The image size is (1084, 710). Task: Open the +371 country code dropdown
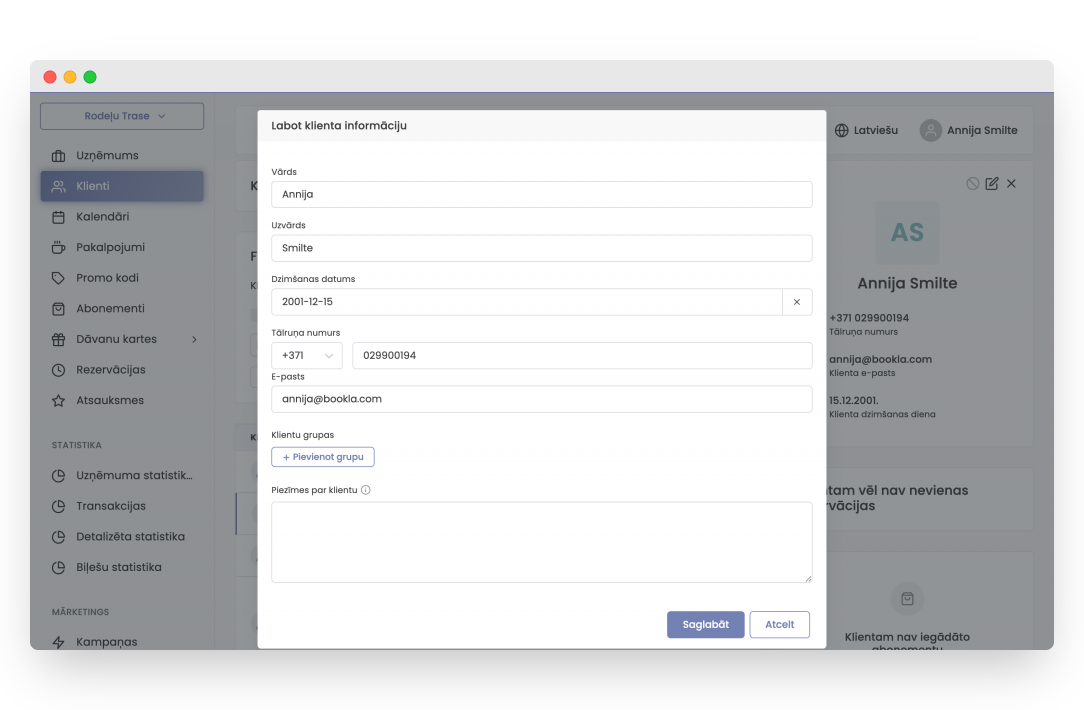coord(307,356)
